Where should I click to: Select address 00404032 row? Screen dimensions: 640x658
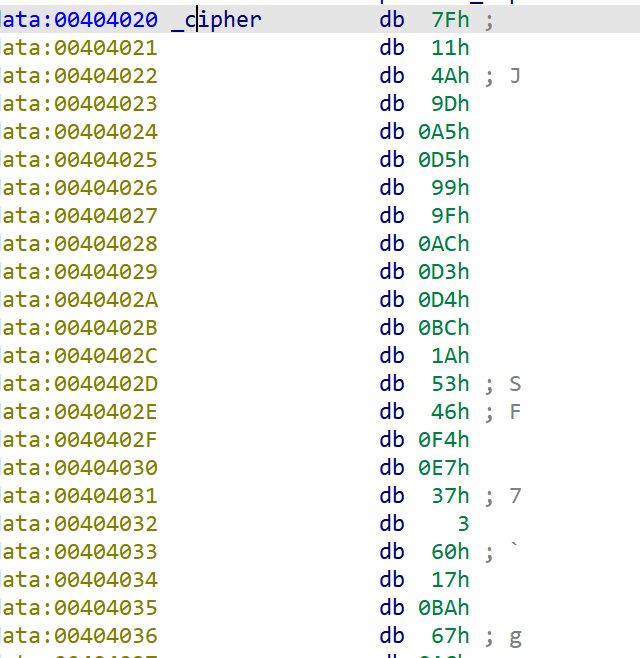(80, 524)
